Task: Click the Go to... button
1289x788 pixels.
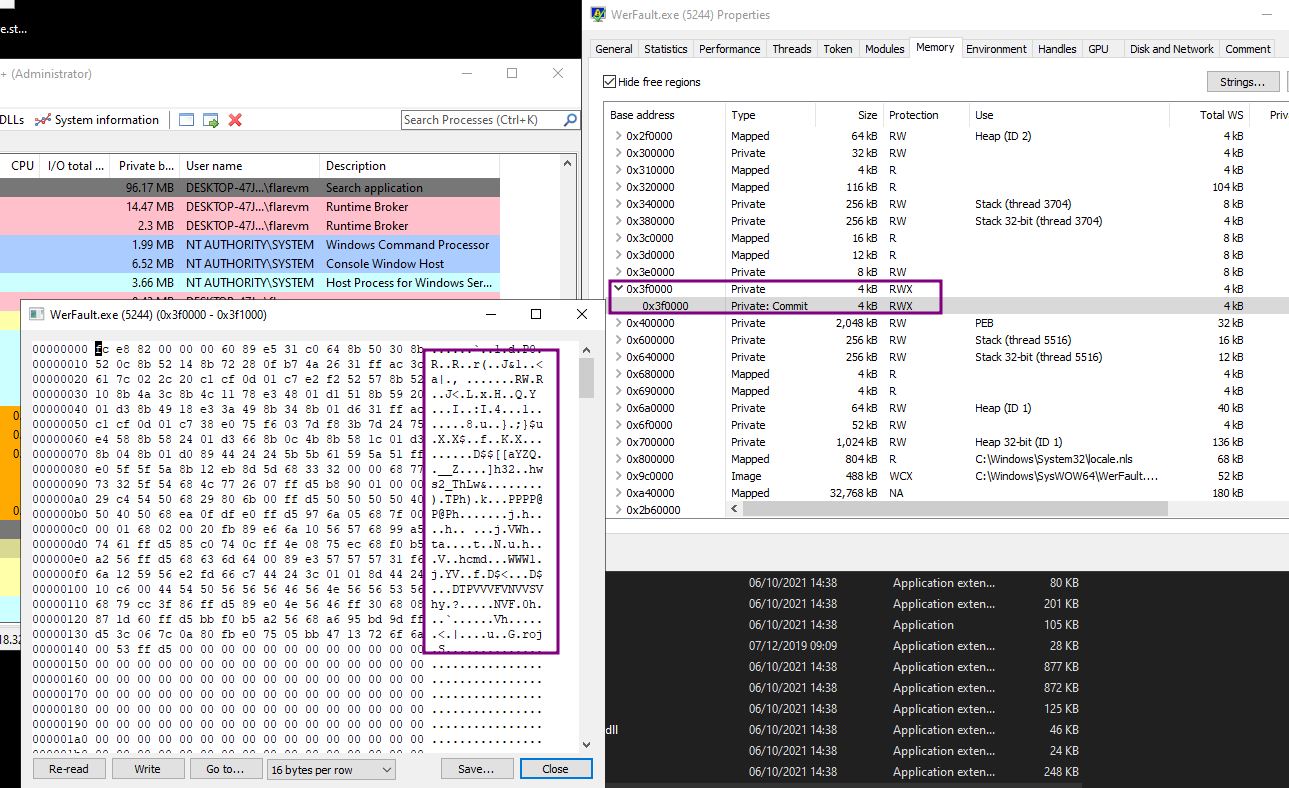Action: pyautogui.click(x=225, y=769)
